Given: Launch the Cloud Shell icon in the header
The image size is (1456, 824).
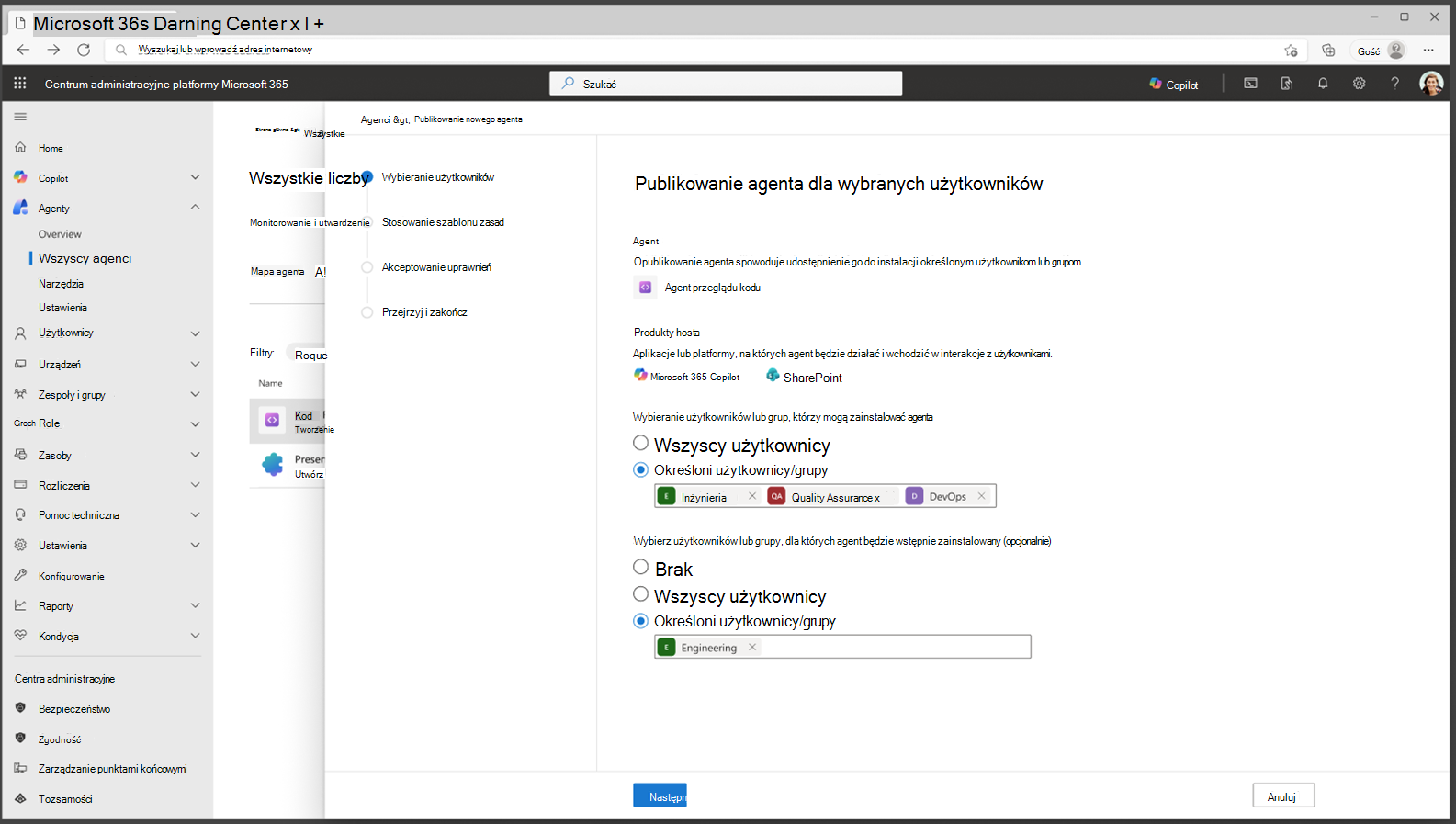Looking at the screenshot, I should [x=1250, y=84].
